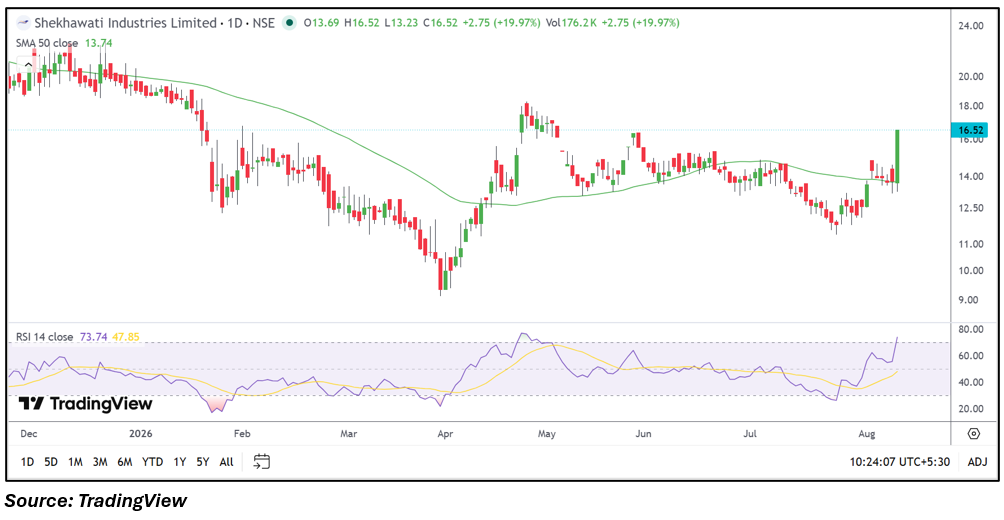Select the 5Y time range

click(202, 462)
